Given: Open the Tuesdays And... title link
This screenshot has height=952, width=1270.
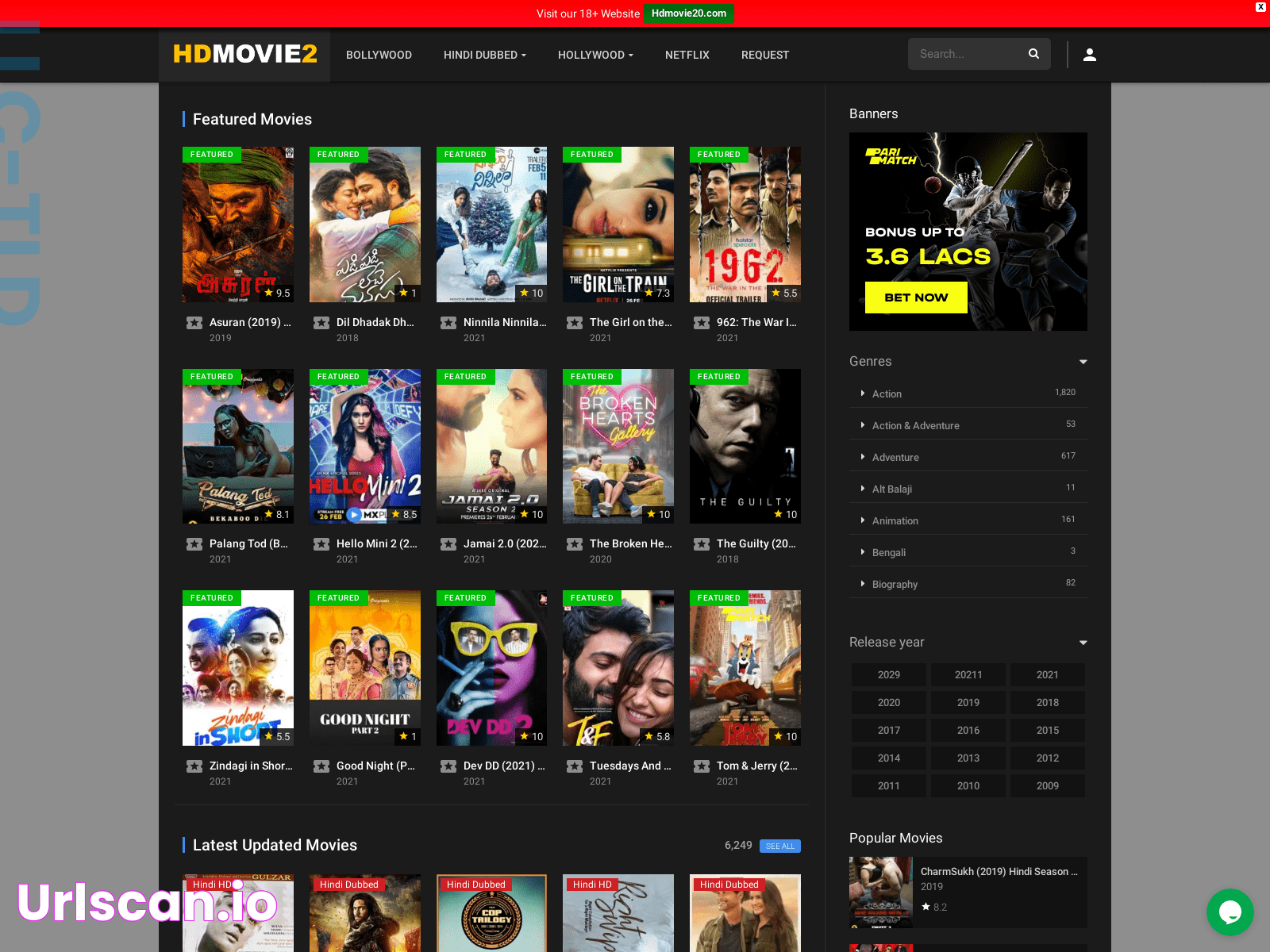Looking at the screenshot, I should coord(630,766).
